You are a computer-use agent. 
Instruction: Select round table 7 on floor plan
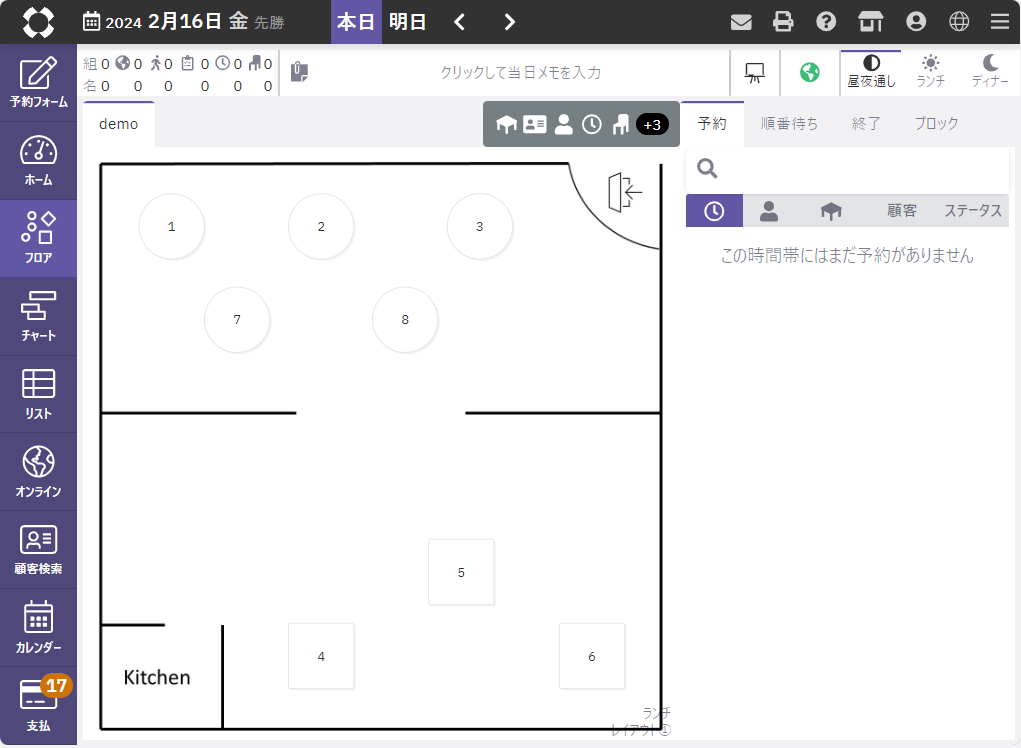(237, 320)
